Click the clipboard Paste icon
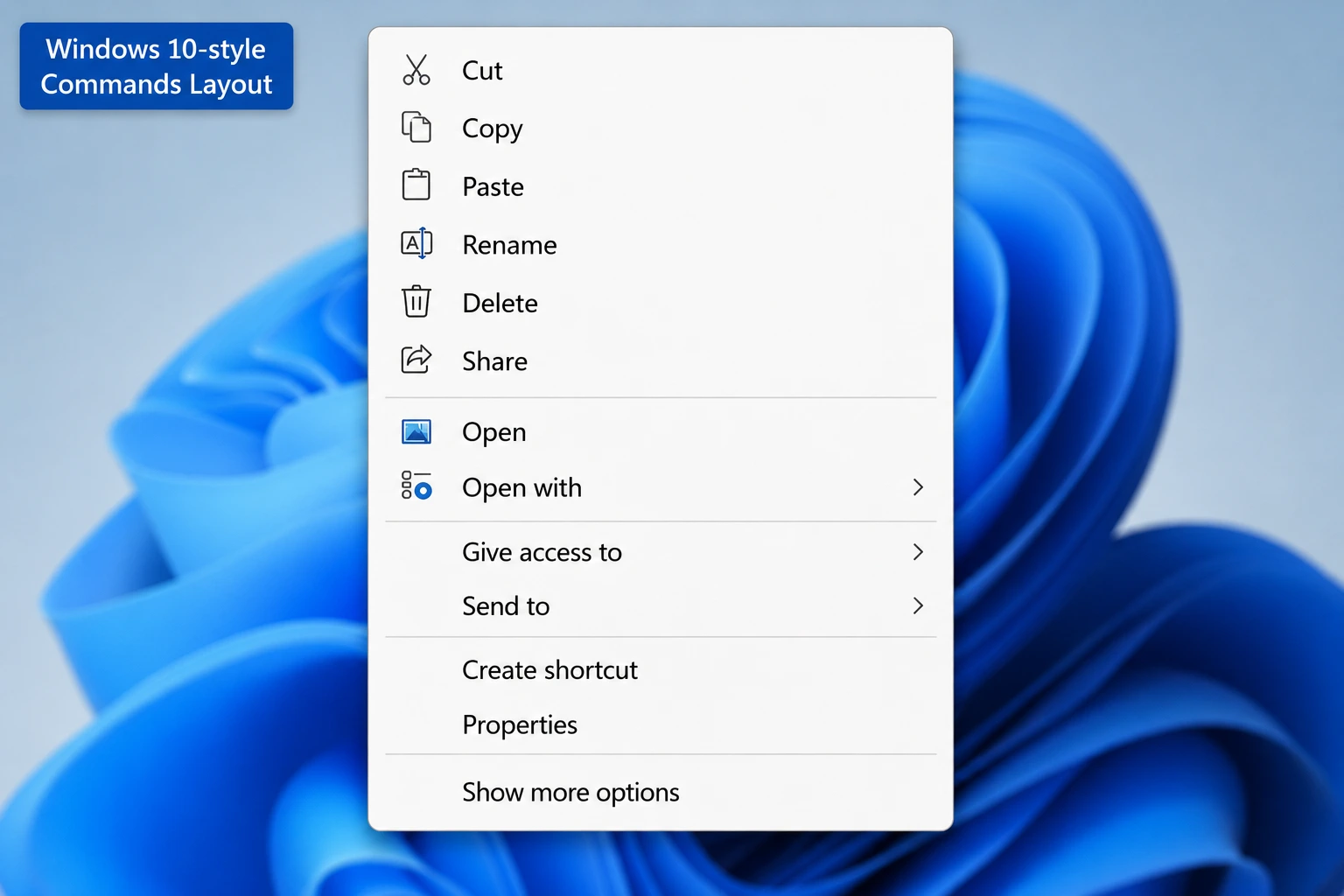 pos(416,185)
